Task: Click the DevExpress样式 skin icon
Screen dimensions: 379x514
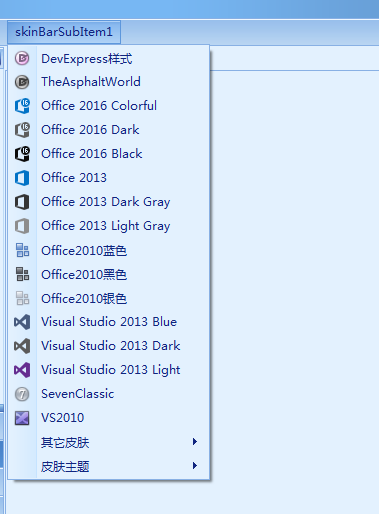Action: [22, 59]
